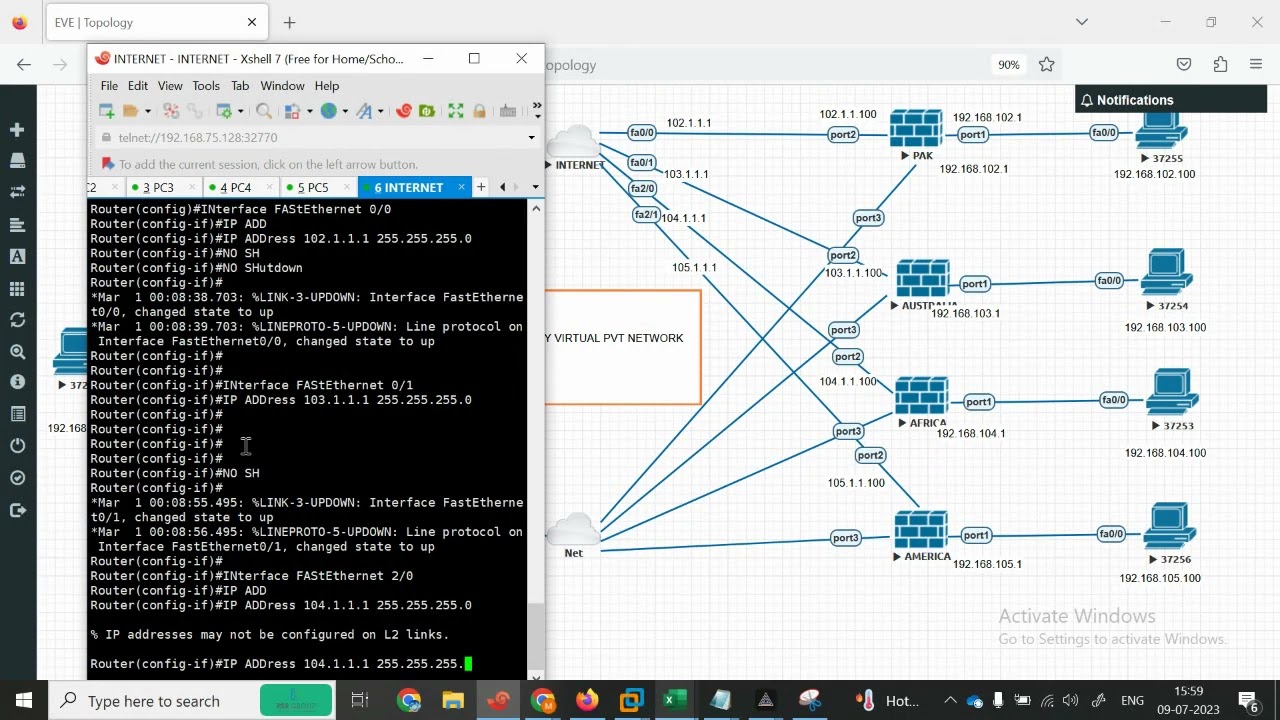Click the Xshell Disconnect toolbar icon

click(171, 111)
